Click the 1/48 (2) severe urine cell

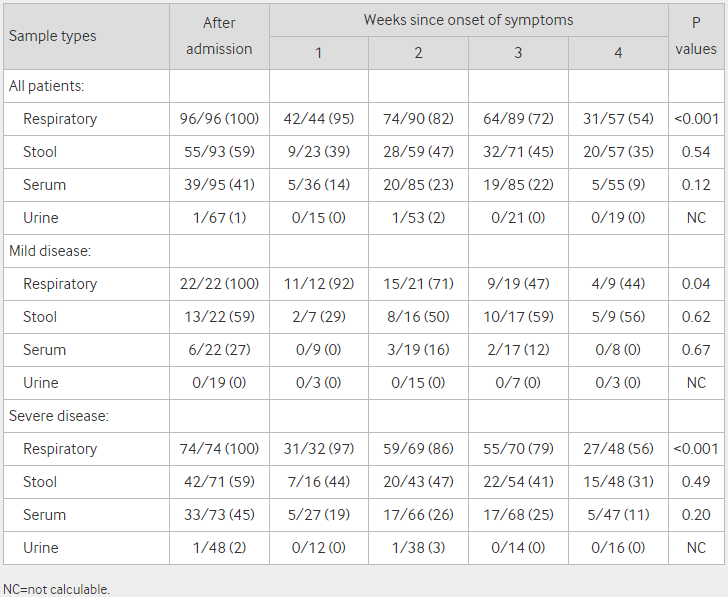click(x=219, y=548)
